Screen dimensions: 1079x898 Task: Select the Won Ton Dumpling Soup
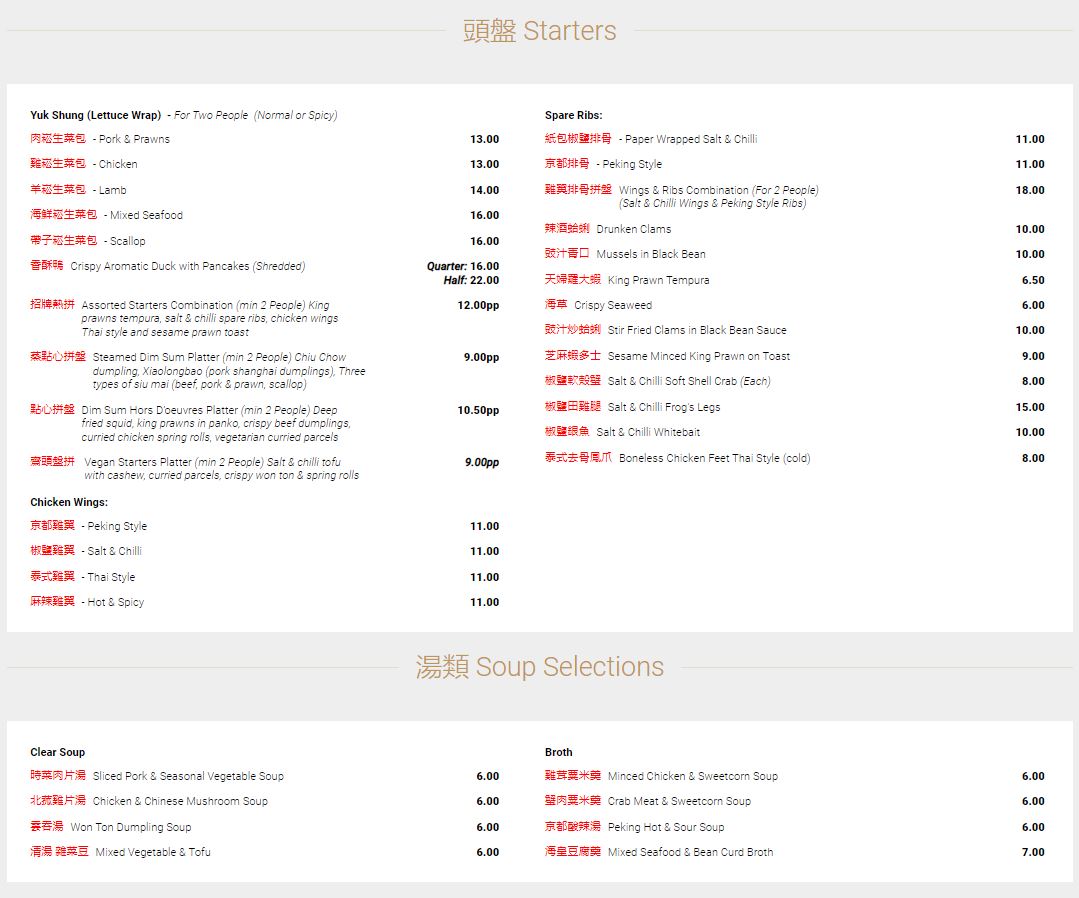[130, 827]
